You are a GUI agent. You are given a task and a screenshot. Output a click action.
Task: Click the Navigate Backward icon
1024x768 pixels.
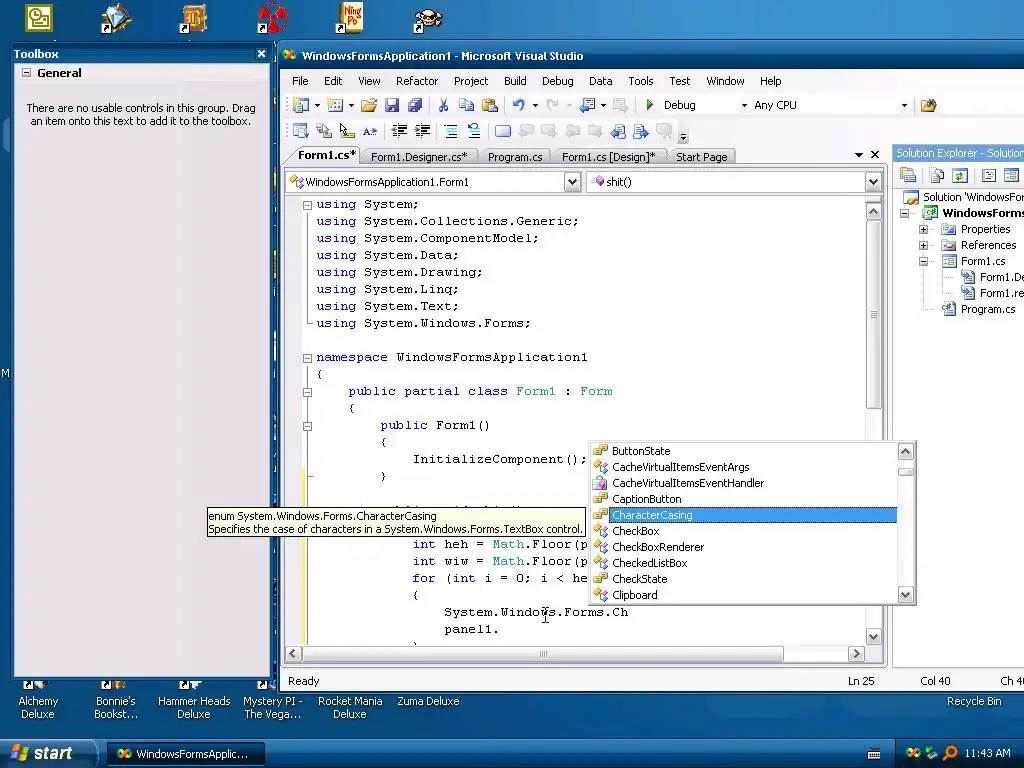[588, 105]
